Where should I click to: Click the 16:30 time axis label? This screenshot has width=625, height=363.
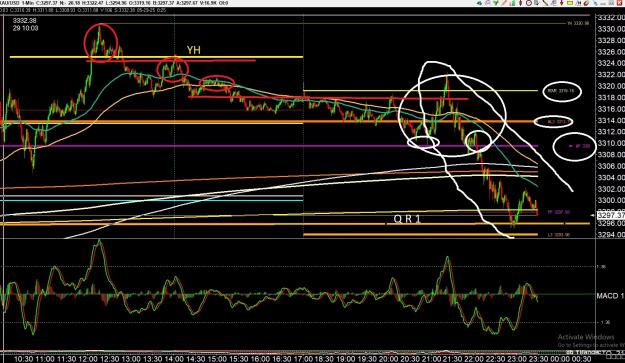click(x=281, y=359)
